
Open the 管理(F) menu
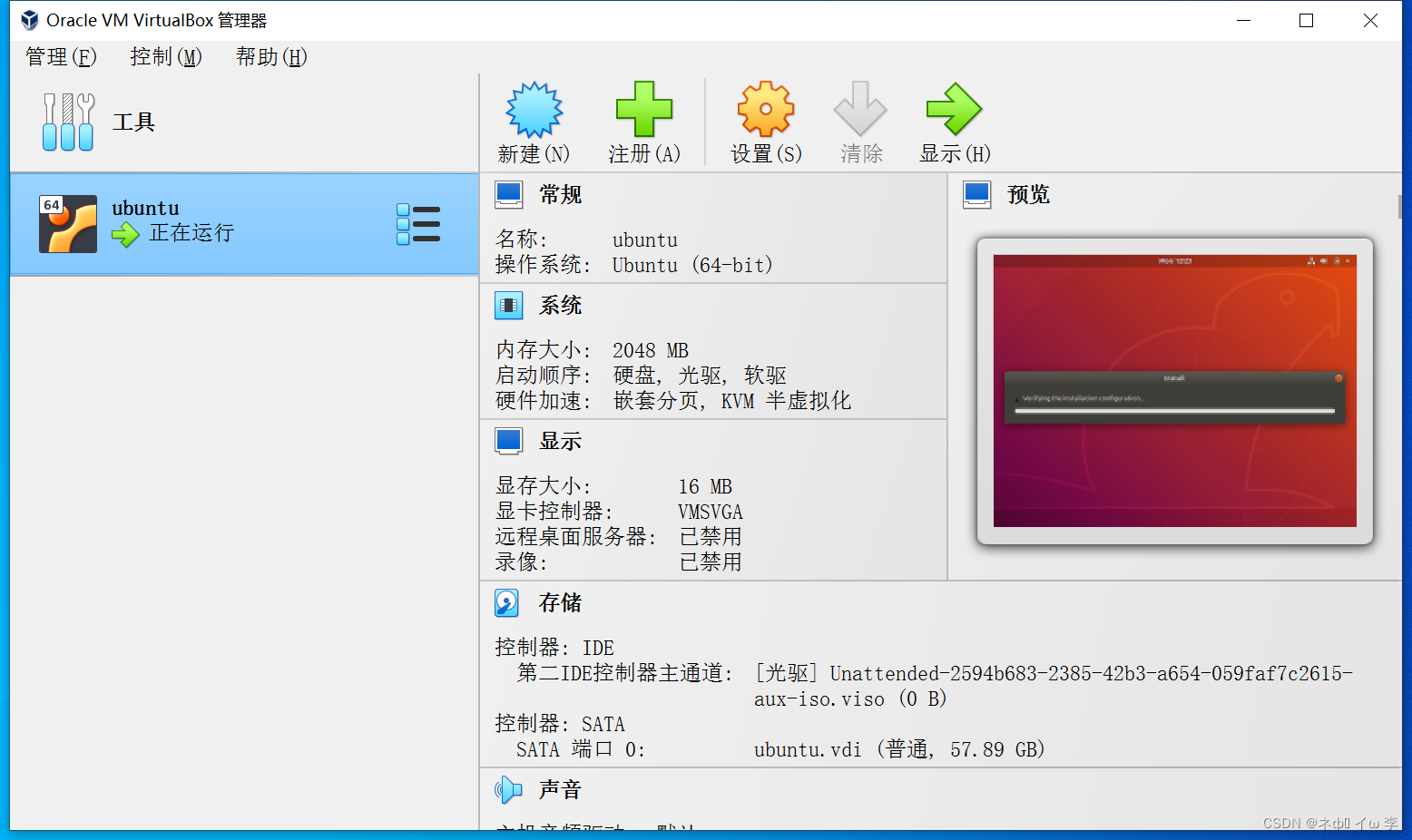click(61, 57)
